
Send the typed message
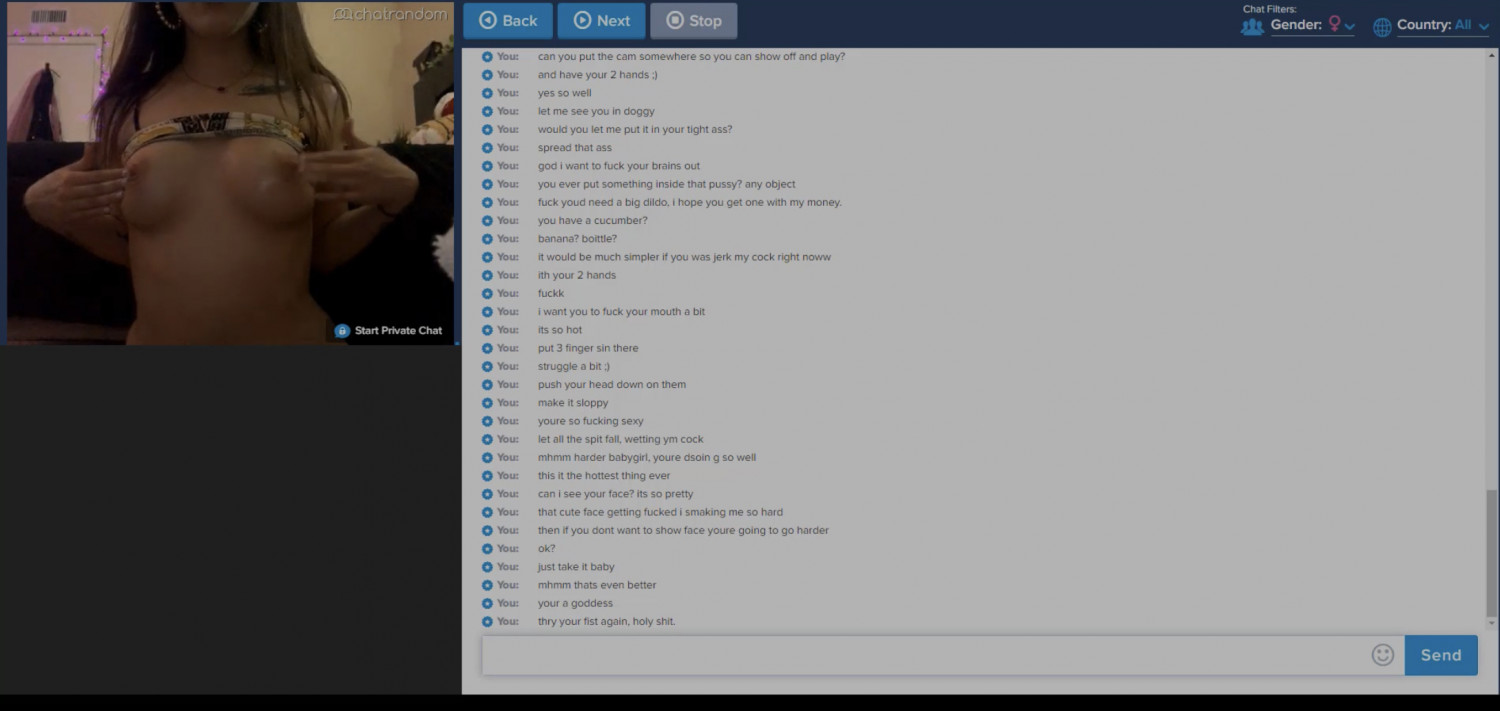click(x=1441, y=655)
